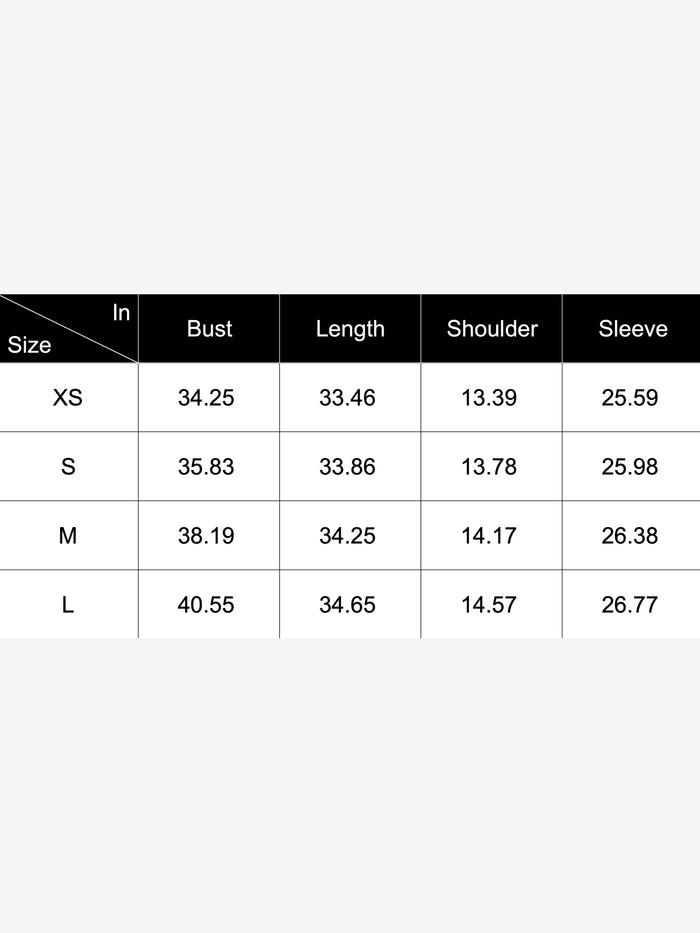Select the 25.59 sleeve cell
This screenshot has width=700, height=933.
(630, 398)
